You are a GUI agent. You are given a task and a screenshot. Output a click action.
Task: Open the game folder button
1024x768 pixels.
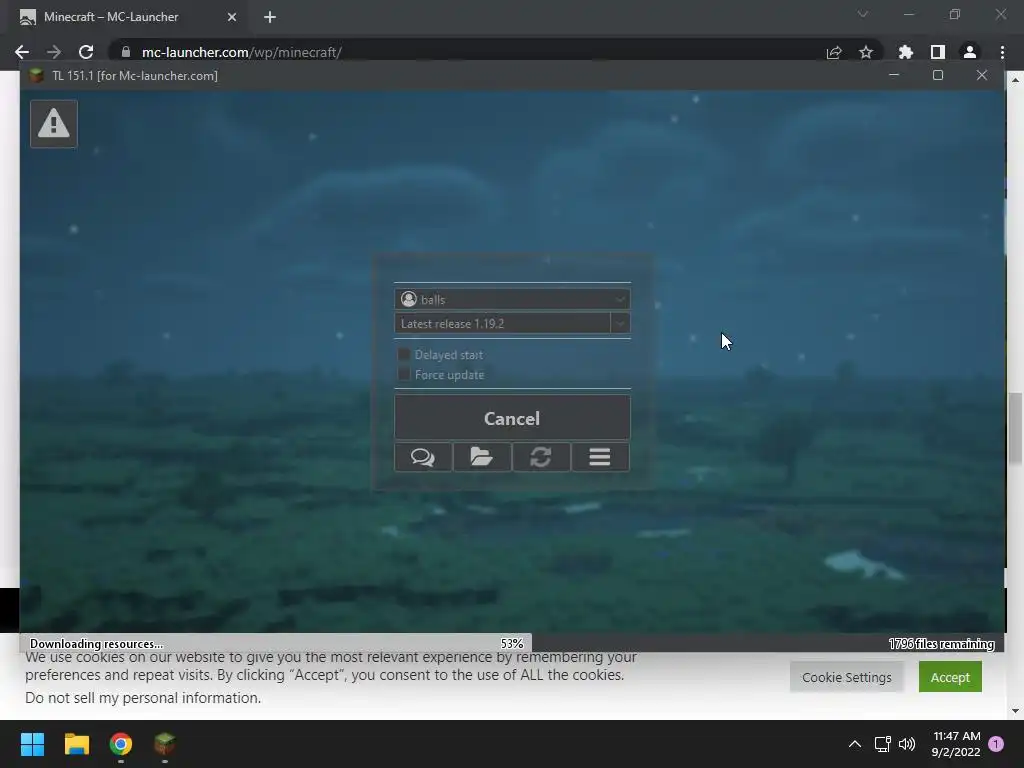(482, 457)
